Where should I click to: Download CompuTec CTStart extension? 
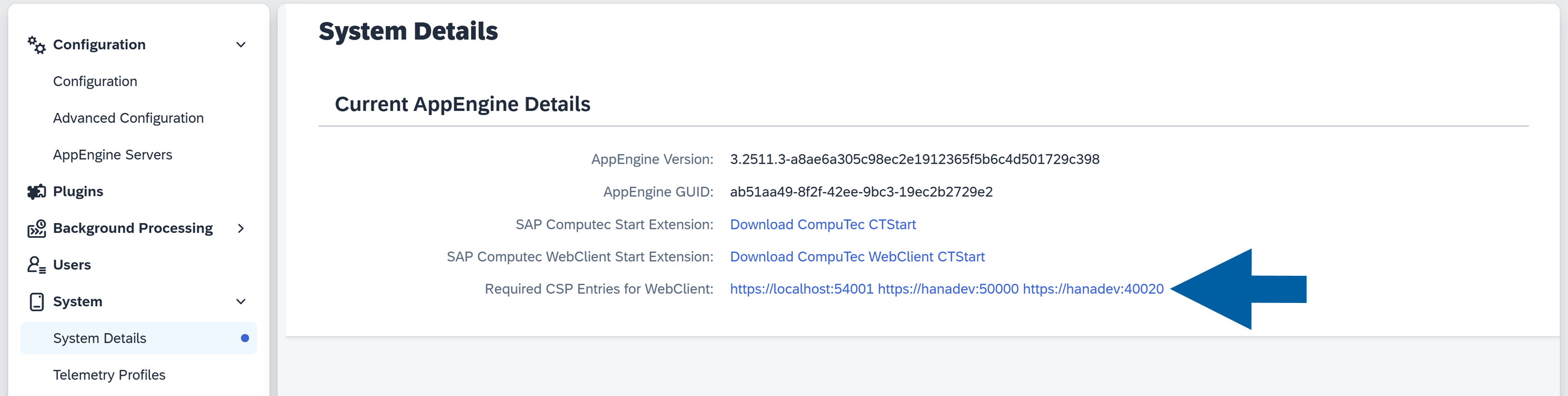point(823,225)
